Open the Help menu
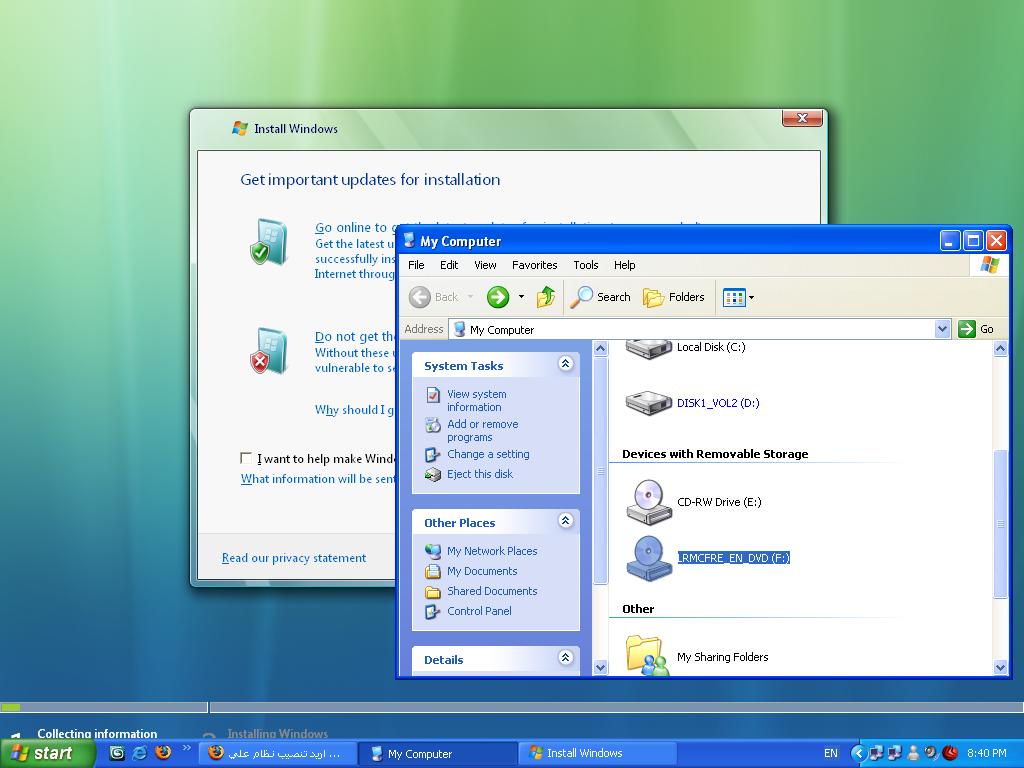This screenshot has width=1024, height=768. pyautogui.click(x=624, y=265)
